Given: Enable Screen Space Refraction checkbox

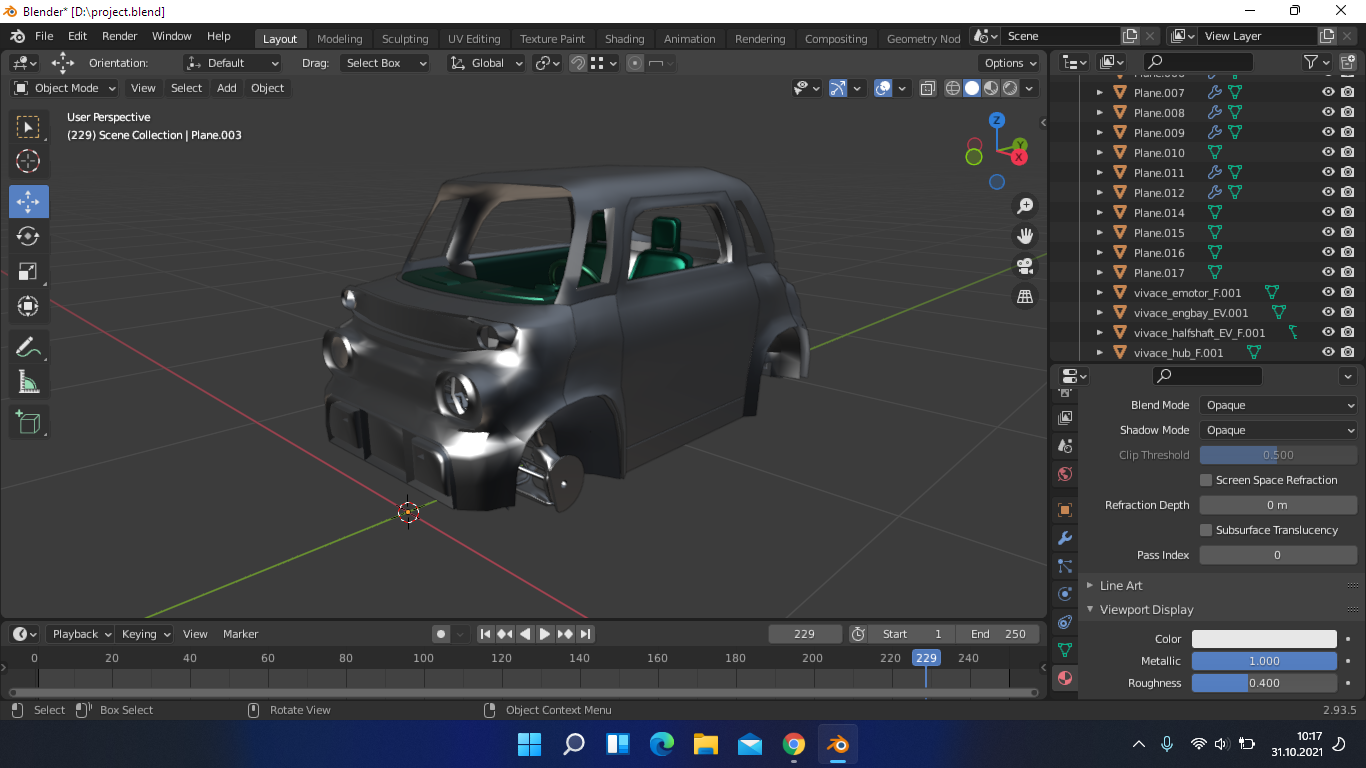Looking at the screenshot, I should click(1206, 480).
